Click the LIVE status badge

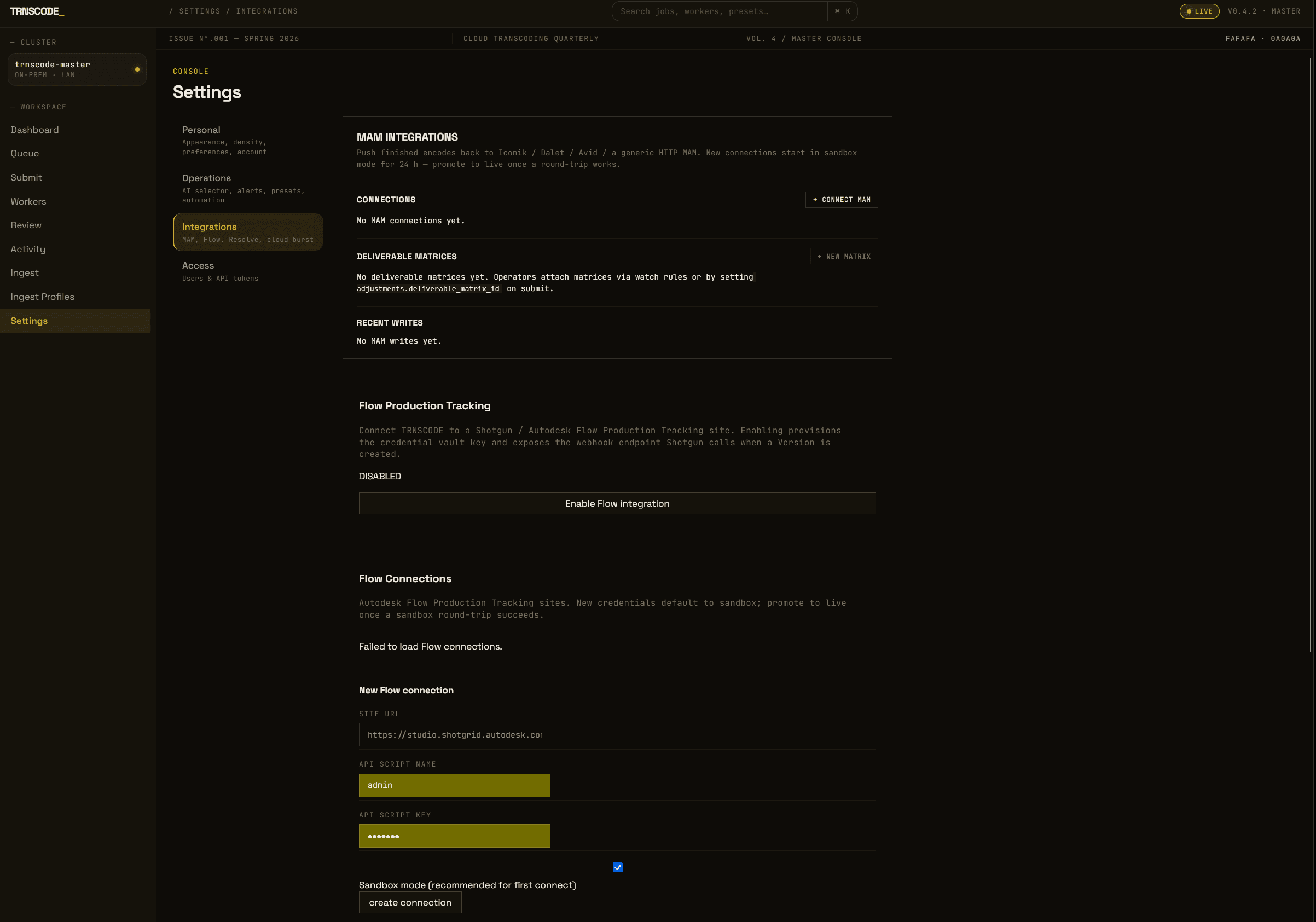click(1199, 11)
